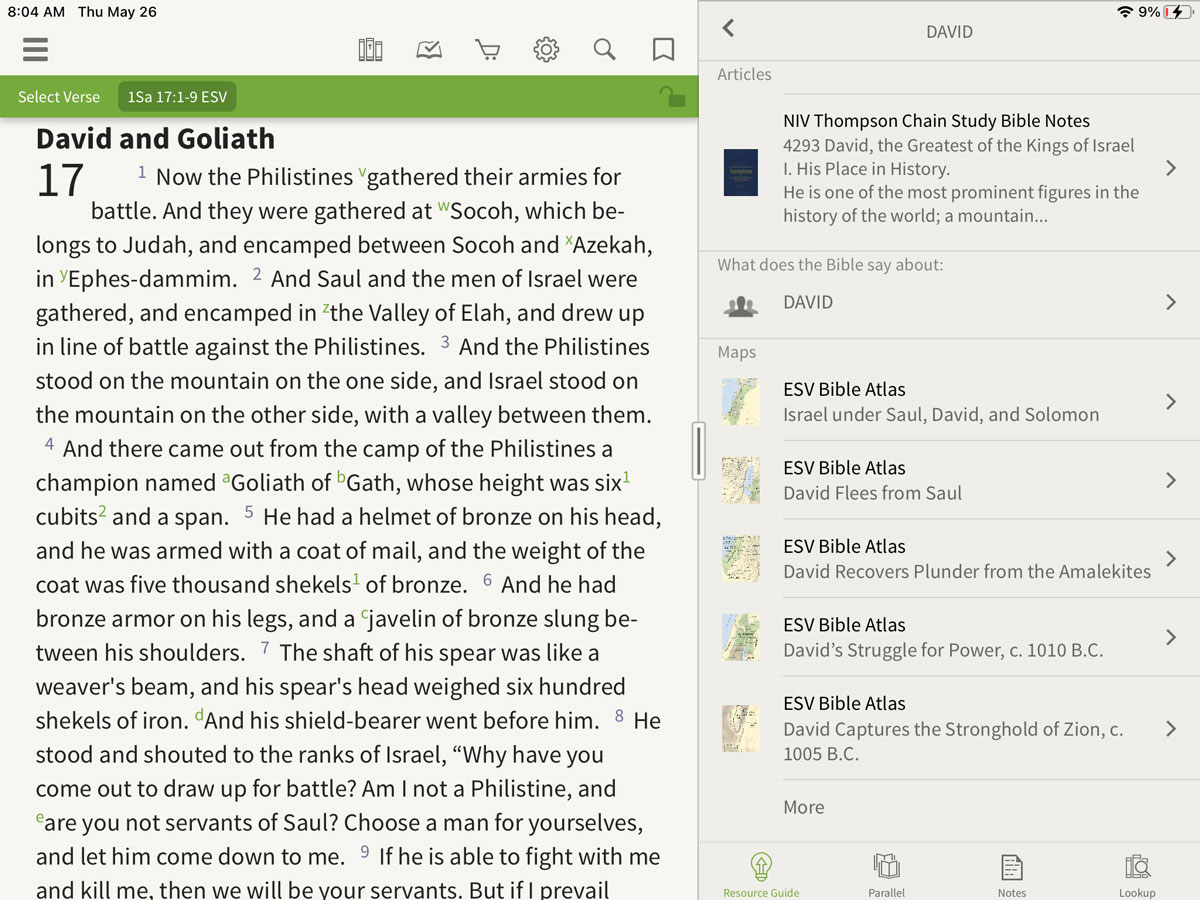Expand the Israel under Saul map chevron

pyautogui.click(x=1171, y=402)
